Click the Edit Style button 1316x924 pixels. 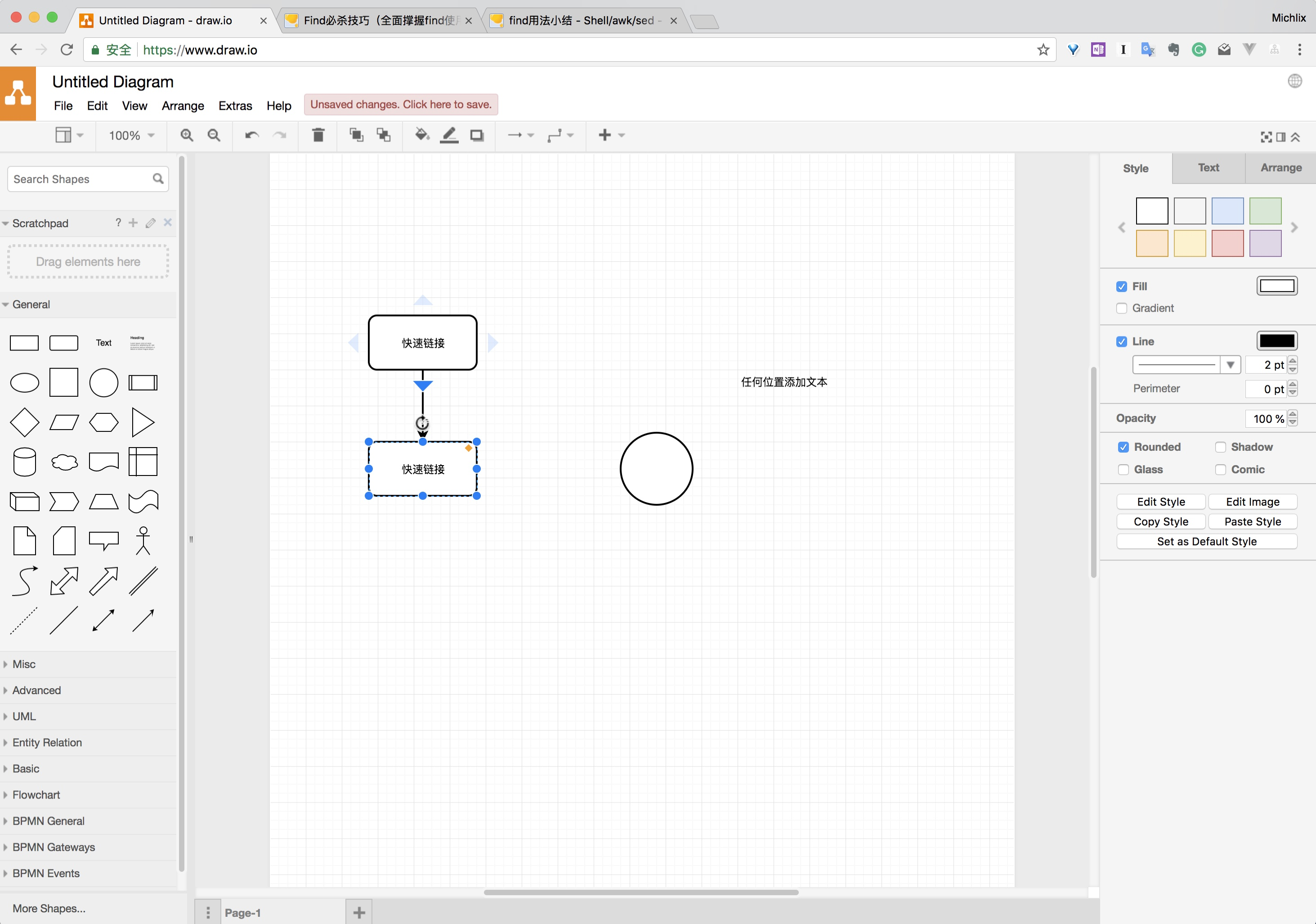point(1161,501)
